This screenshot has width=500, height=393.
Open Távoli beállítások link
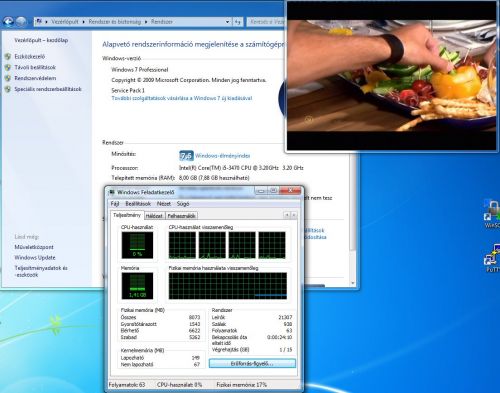click(x=35, y=67)
